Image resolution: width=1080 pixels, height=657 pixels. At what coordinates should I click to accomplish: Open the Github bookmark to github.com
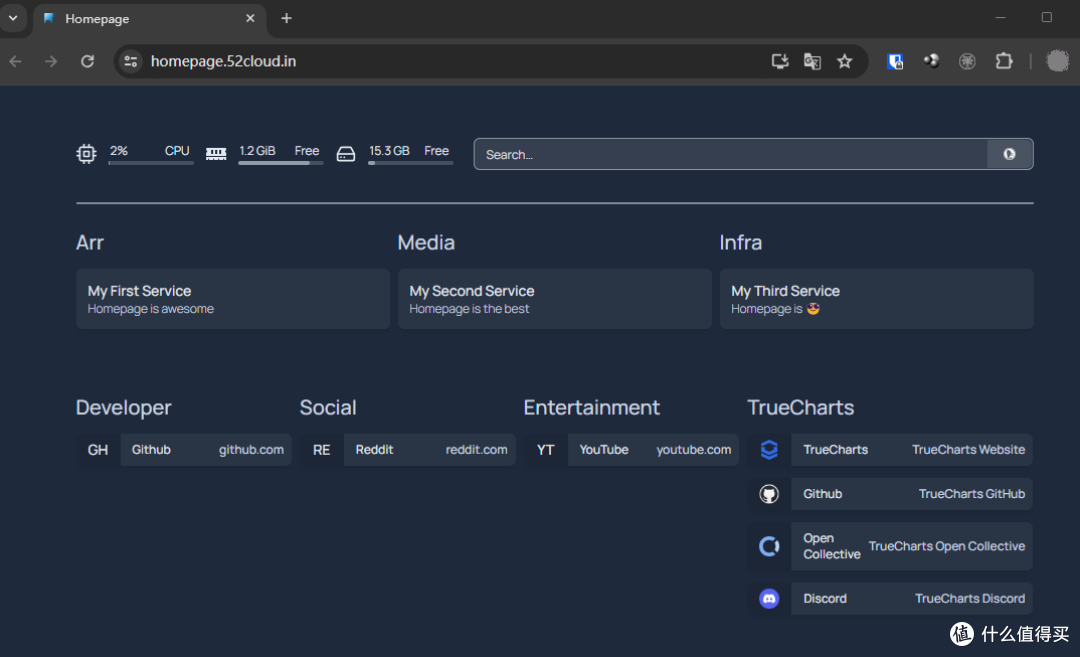point(184,450)
